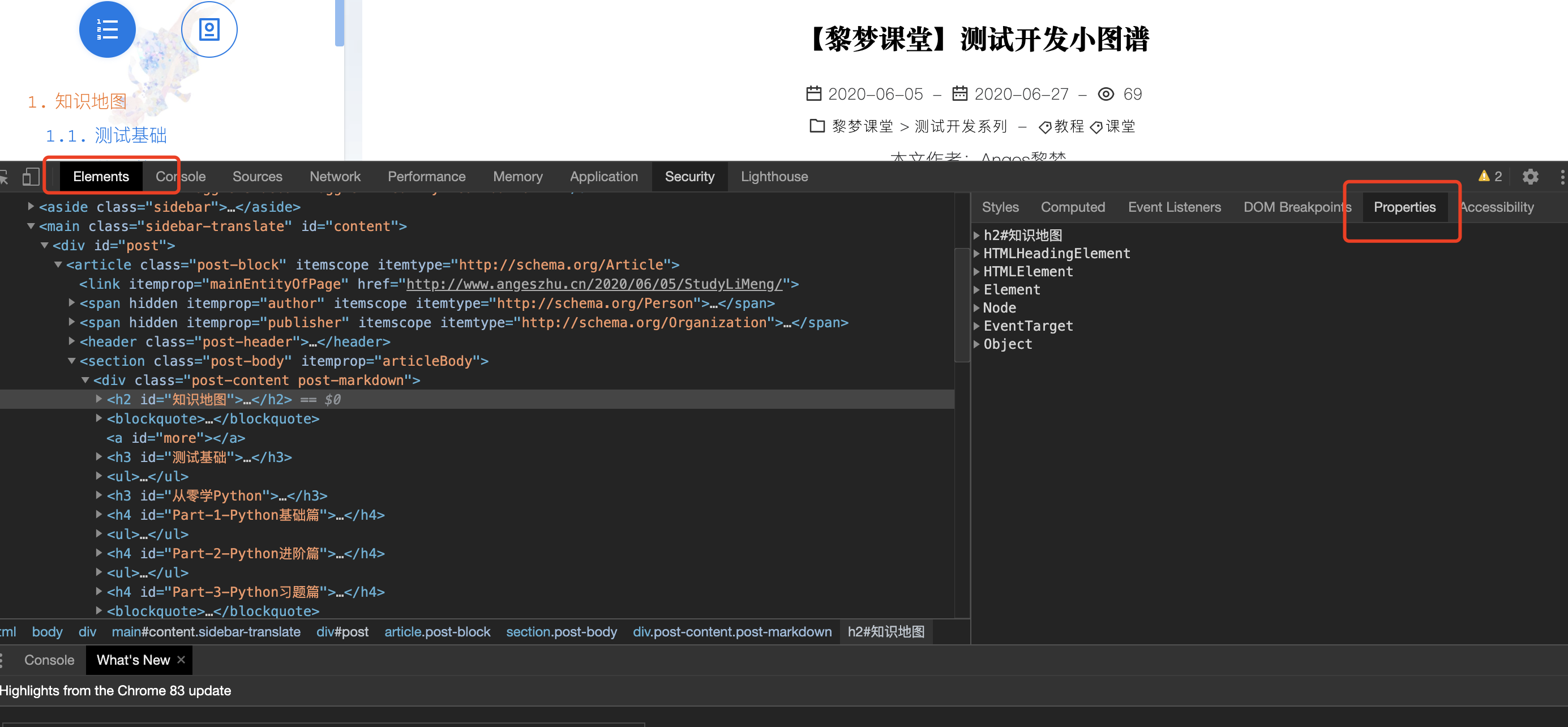Open DevTools settings gear icon
Image resolution: width=1568 pixels, height=727 pixels.
click(1530, 177)
